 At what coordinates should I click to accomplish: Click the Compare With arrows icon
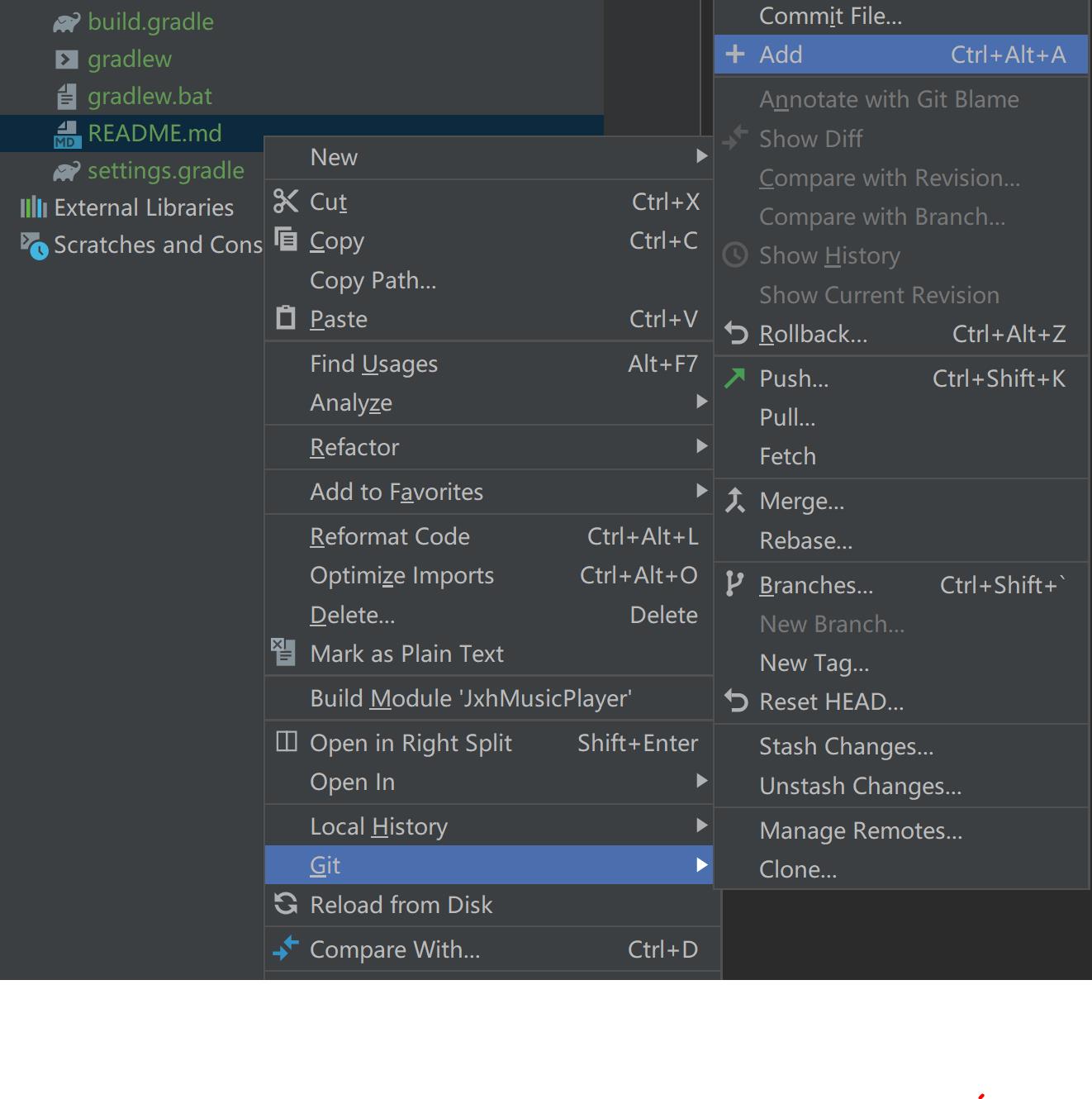point(286,948)
